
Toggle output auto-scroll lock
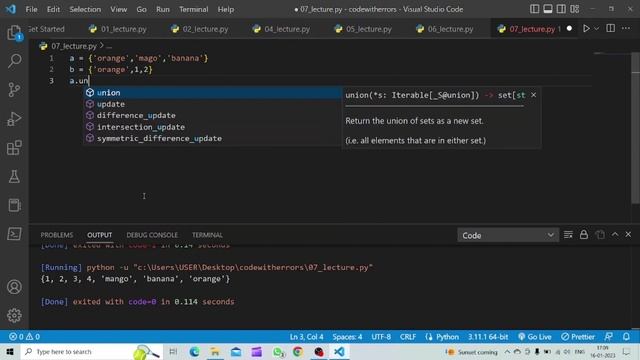pos(584,235)
